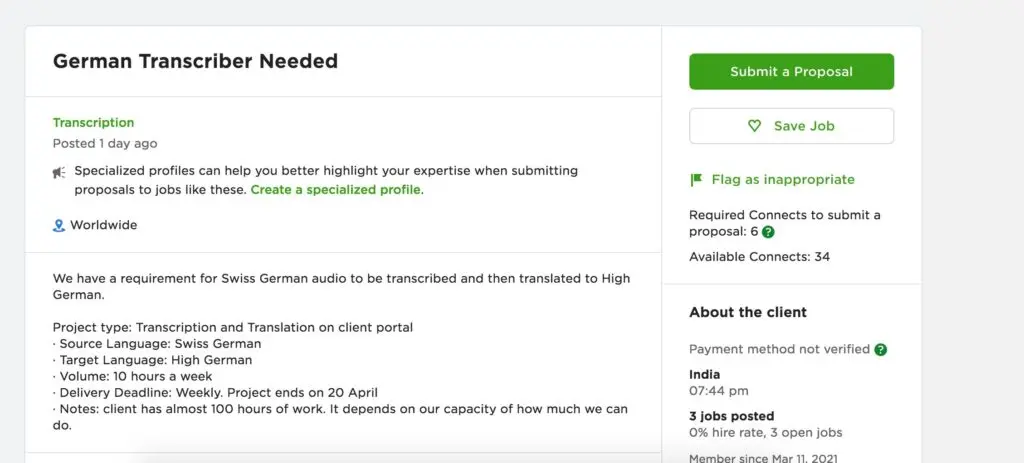Click the megaphone icon beside specialized profiles tip
This screenshot has height=463, width=1024.
tap(59, 172)
